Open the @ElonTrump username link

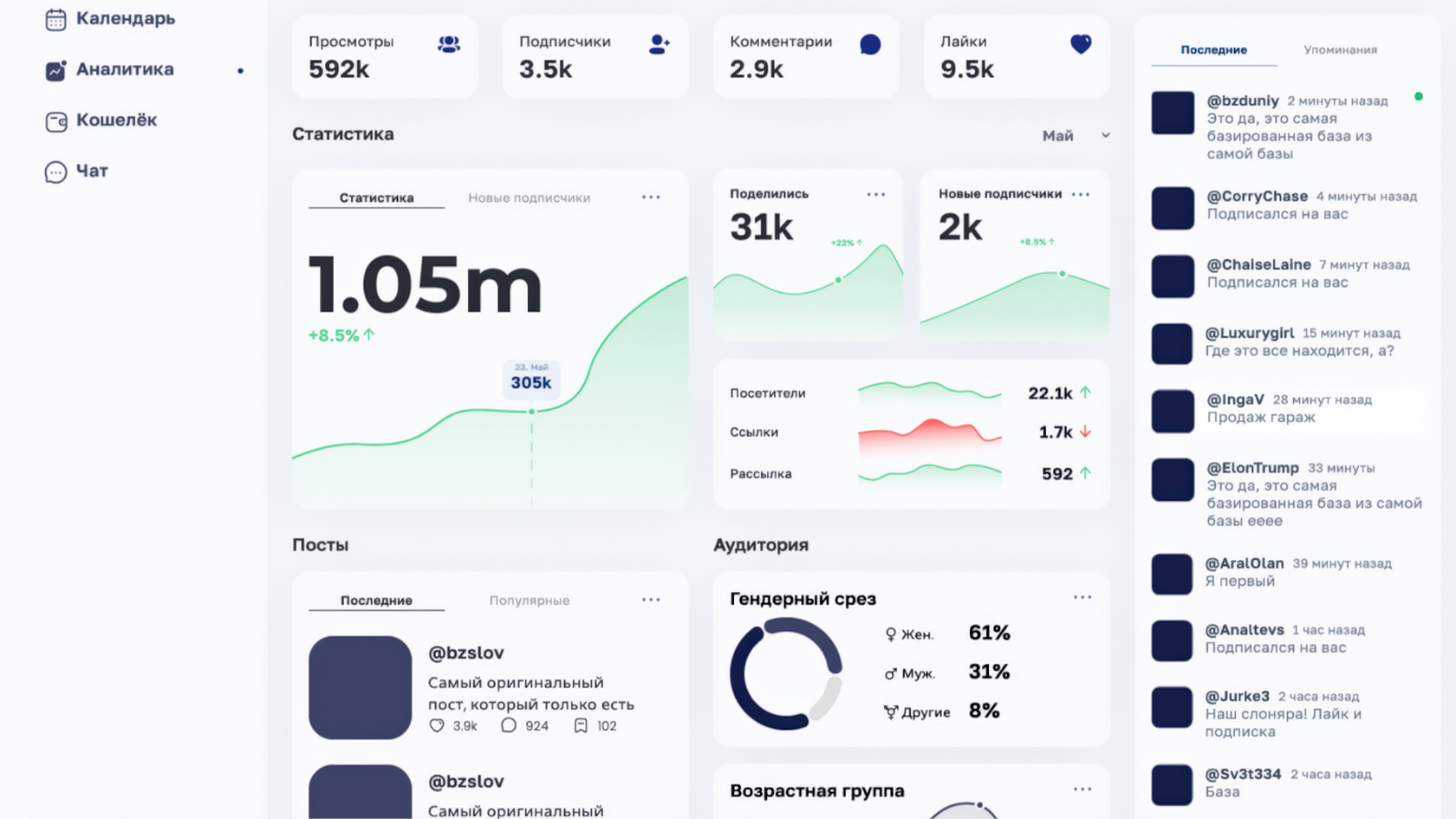tap(1252, 467)
